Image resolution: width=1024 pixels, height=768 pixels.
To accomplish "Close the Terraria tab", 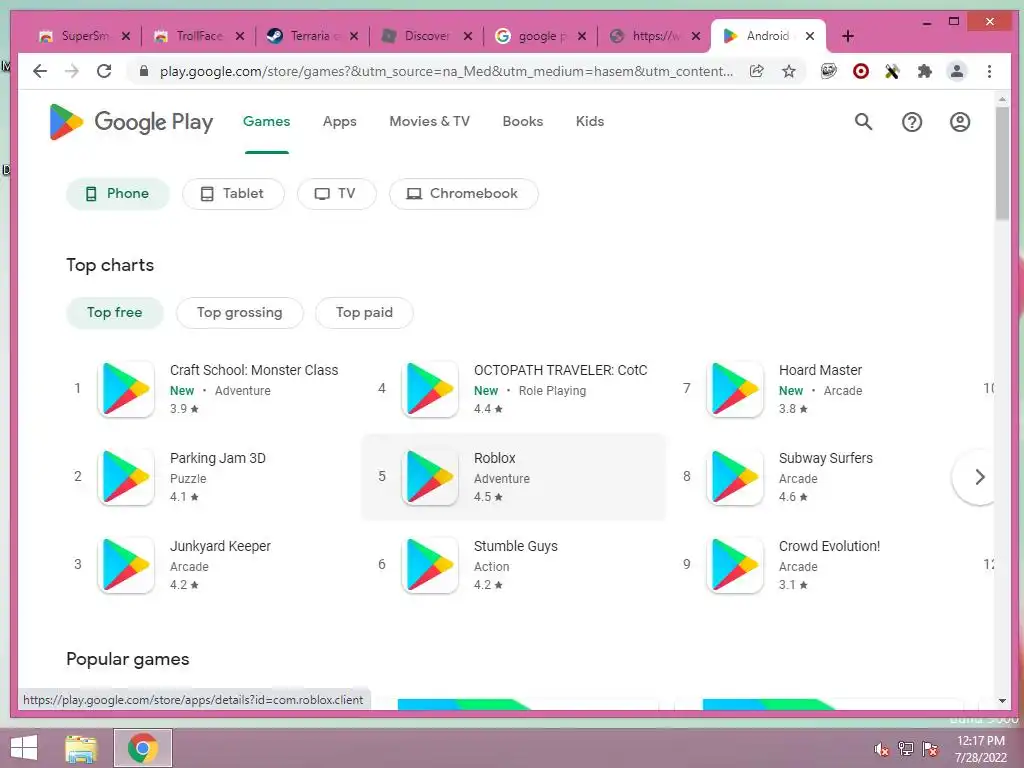I will [x=354, y=36].
